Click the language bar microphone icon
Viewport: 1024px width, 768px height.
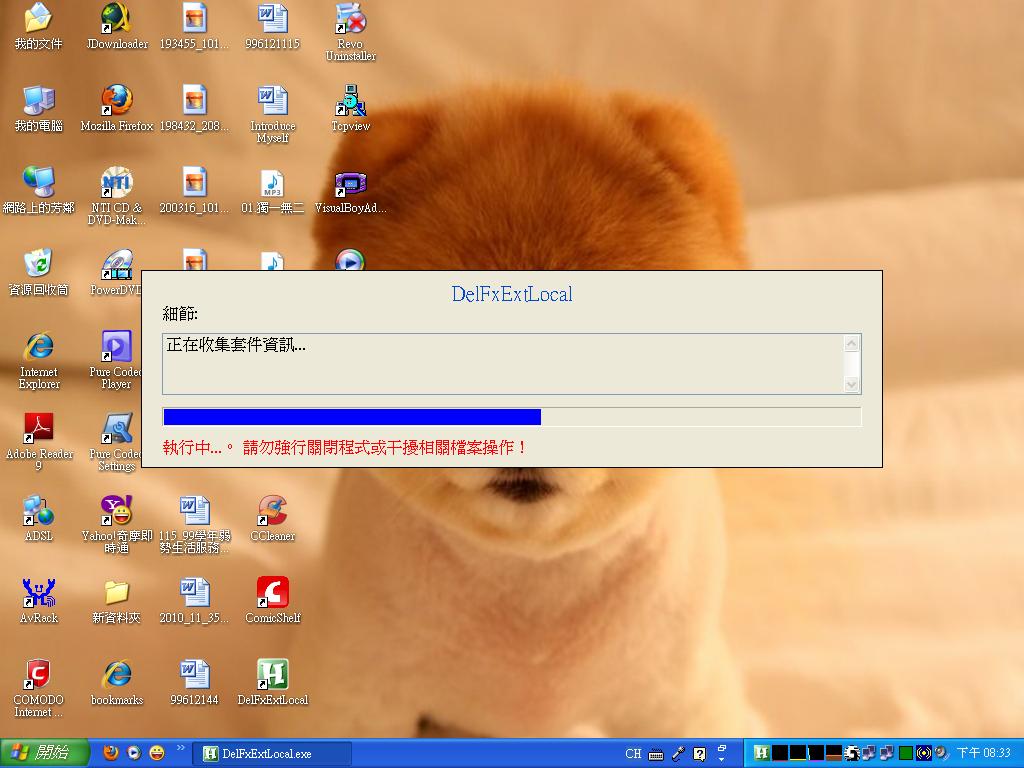[679, 754]
